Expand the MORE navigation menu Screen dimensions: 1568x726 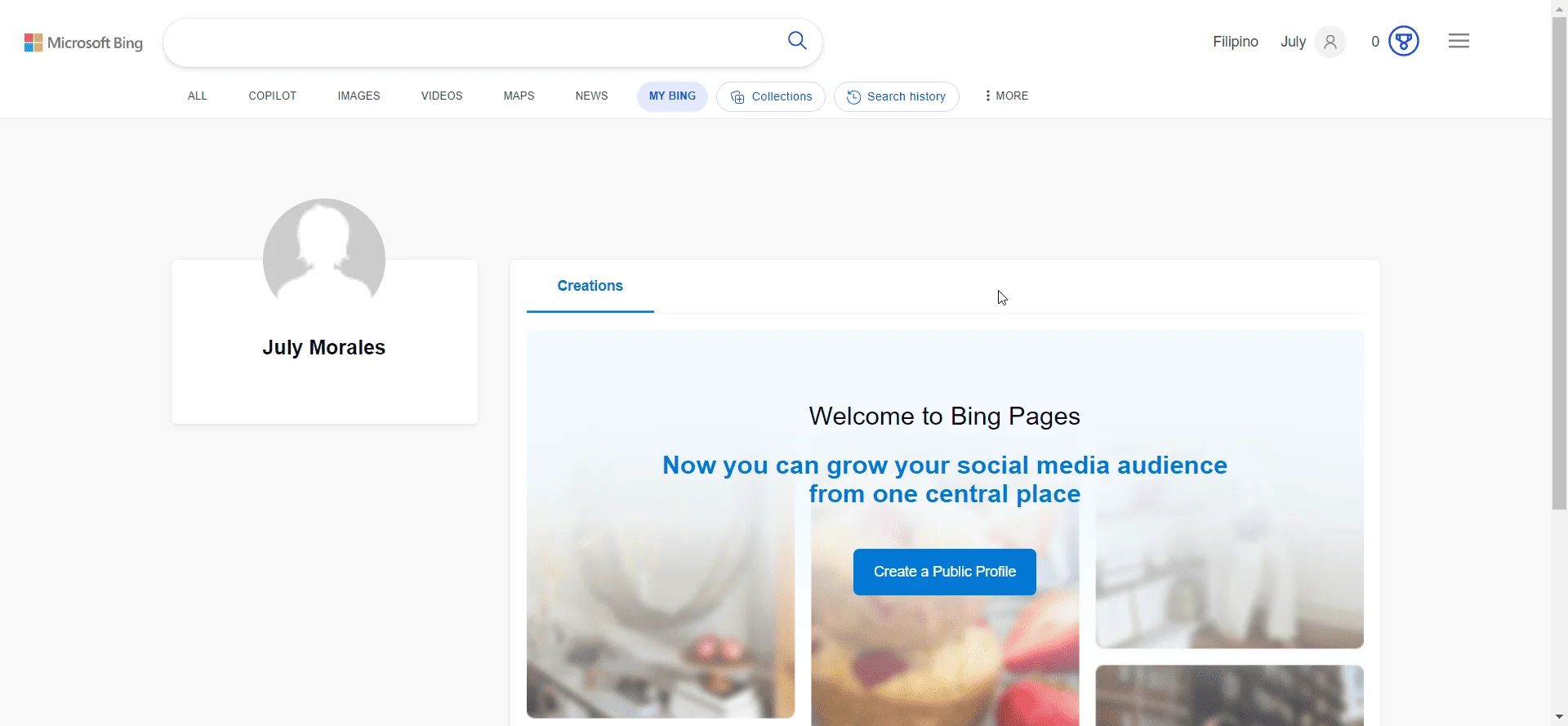point(1006,96)
